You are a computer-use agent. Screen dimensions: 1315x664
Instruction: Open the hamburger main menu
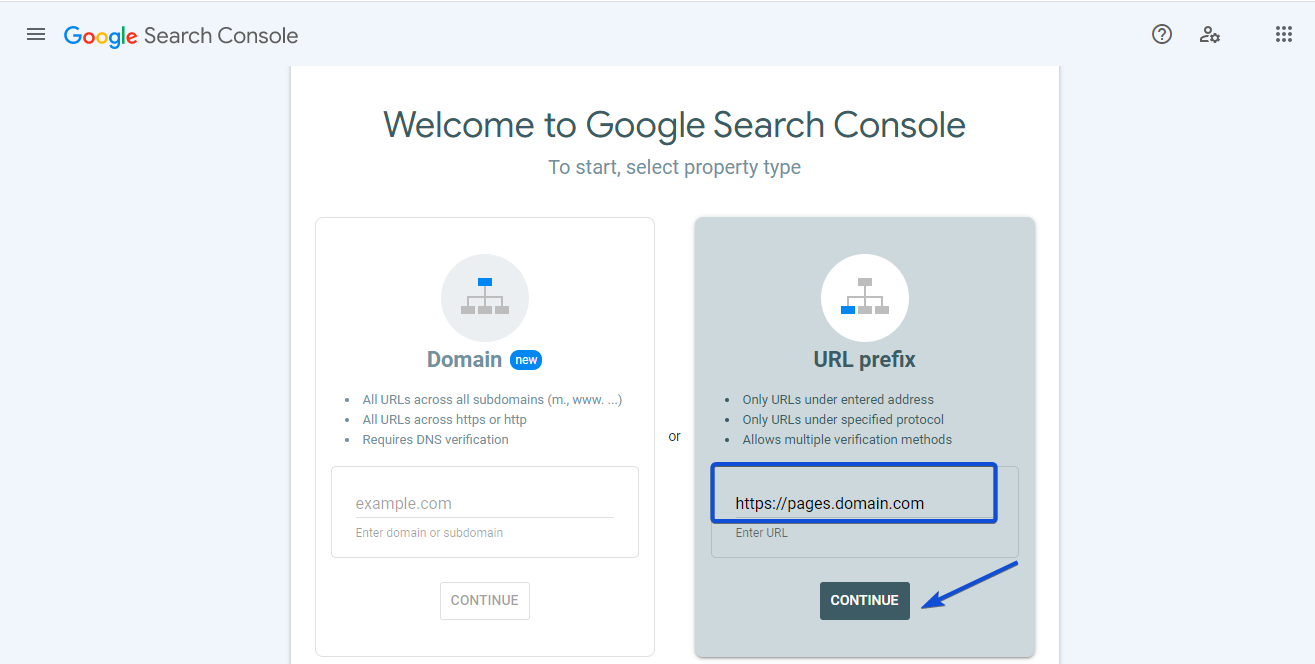[36, 35]
